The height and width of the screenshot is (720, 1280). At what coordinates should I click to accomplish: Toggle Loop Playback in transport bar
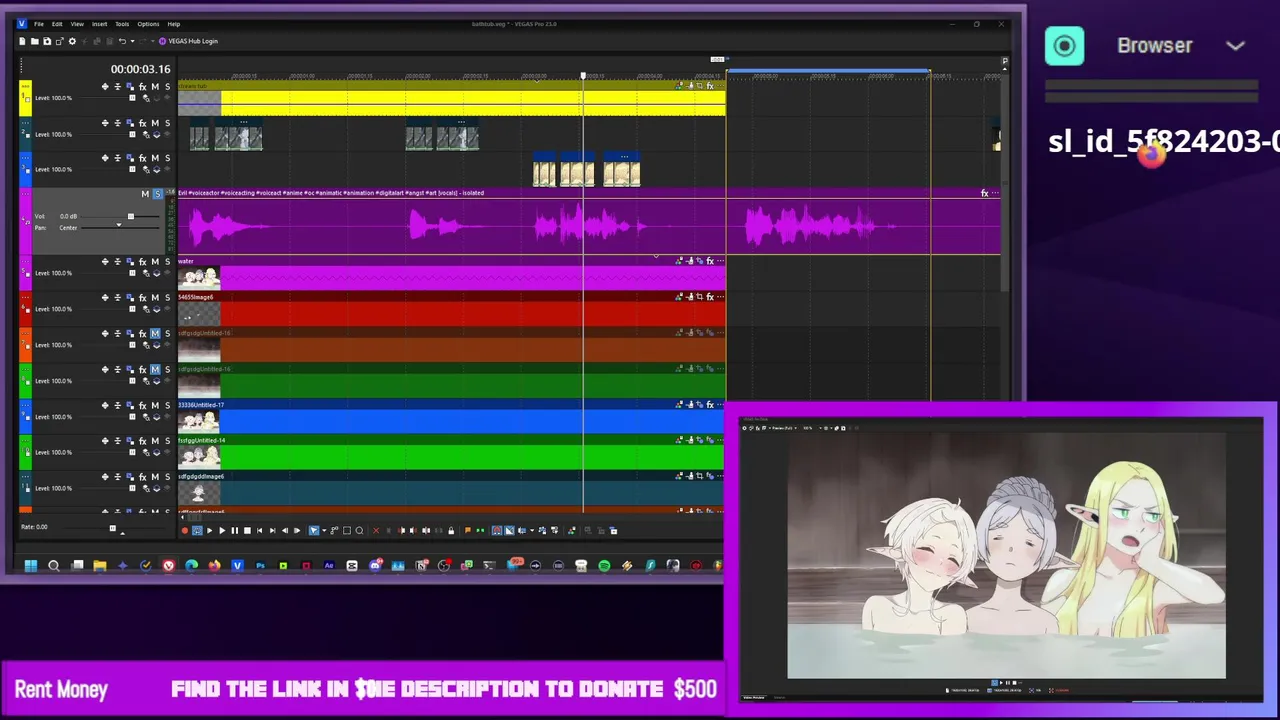(197, 530)
